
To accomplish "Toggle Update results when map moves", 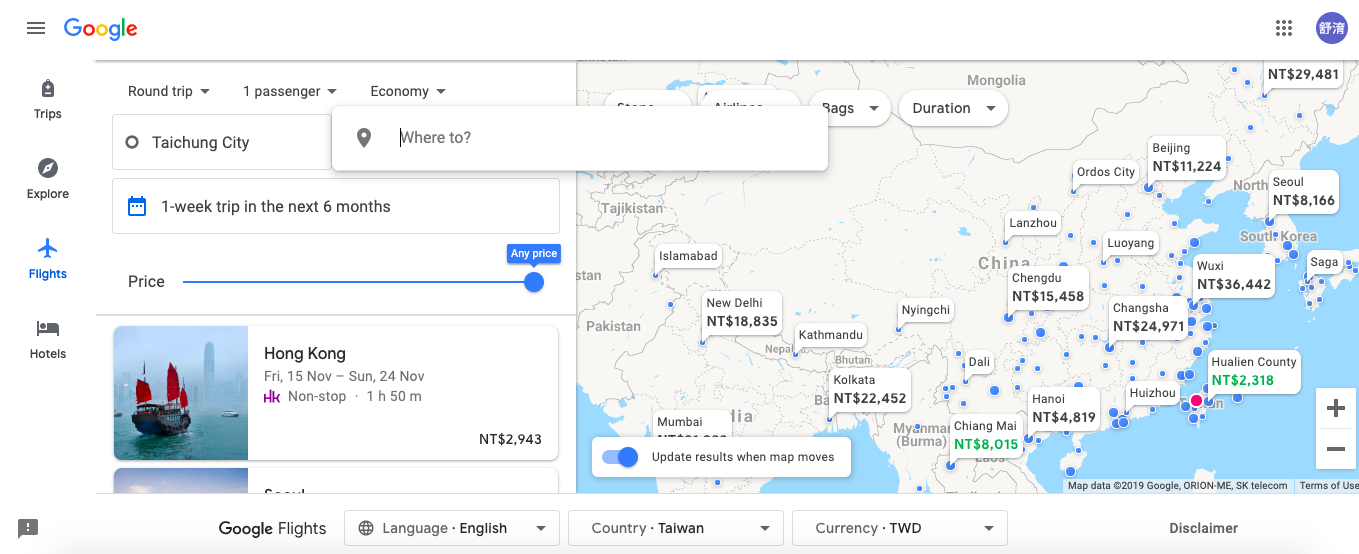I will 620,457.
